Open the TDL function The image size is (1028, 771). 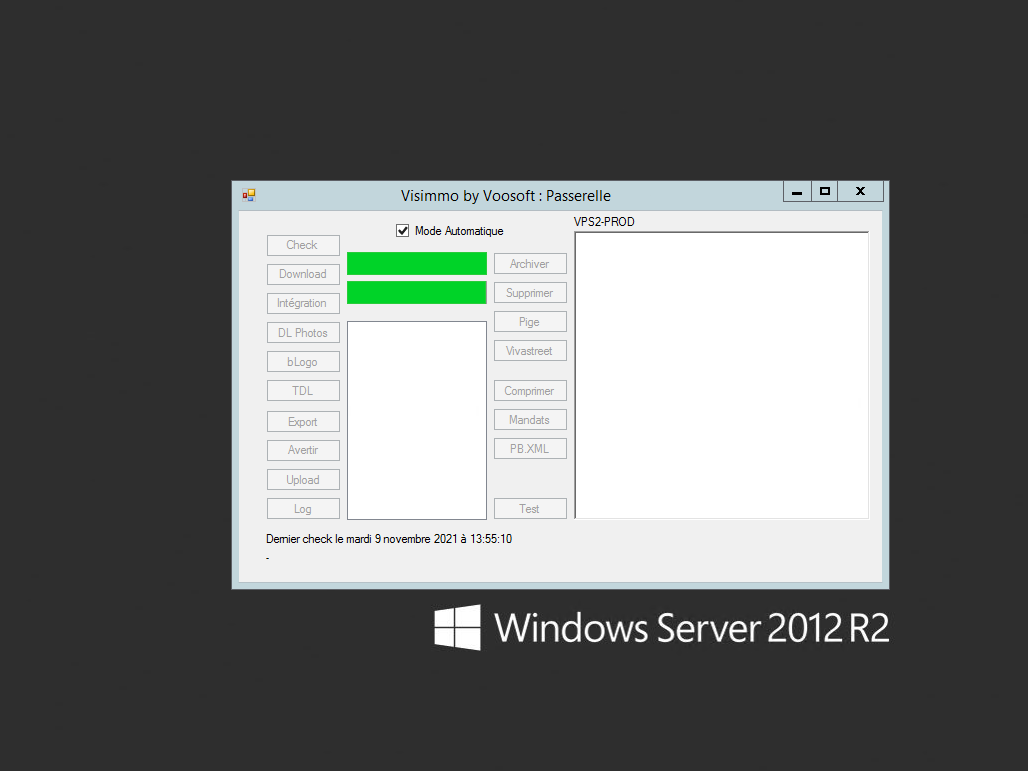(x=303, y=391)
